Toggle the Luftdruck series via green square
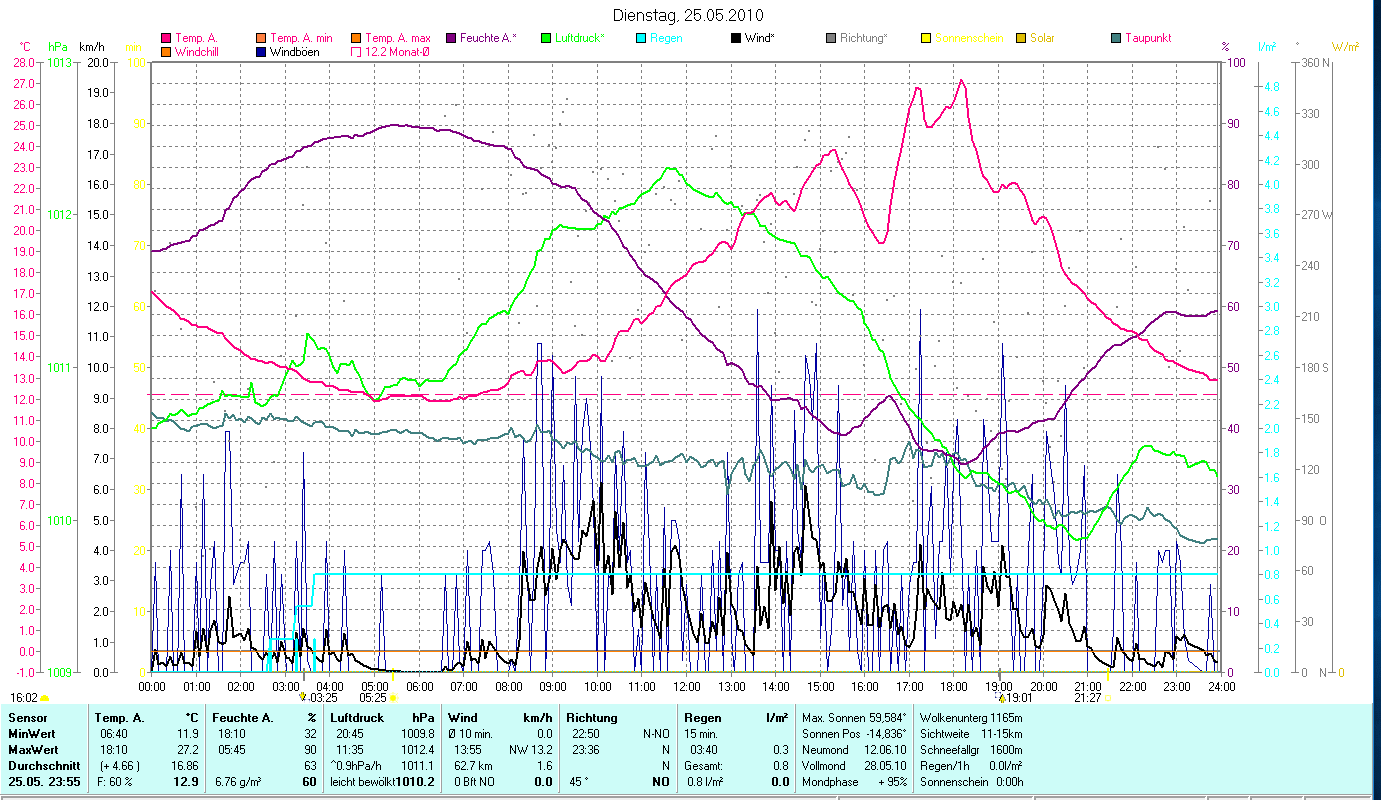Image resolution: width=1381 pixels, height=800 pixels. 546,38
